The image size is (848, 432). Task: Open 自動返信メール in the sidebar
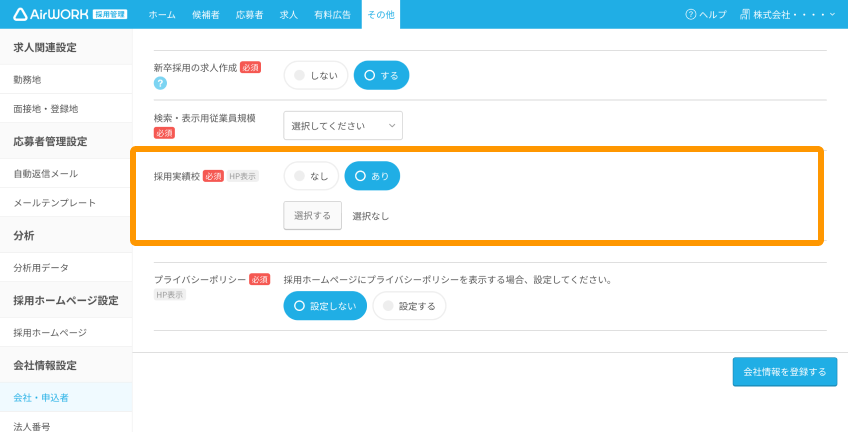[x=66, y=174]
